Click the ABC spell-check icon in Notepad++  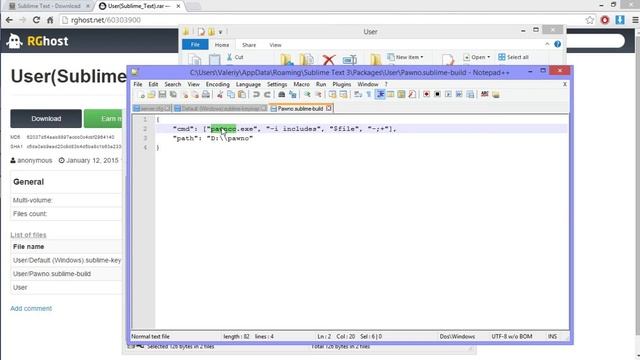(484, 95)
